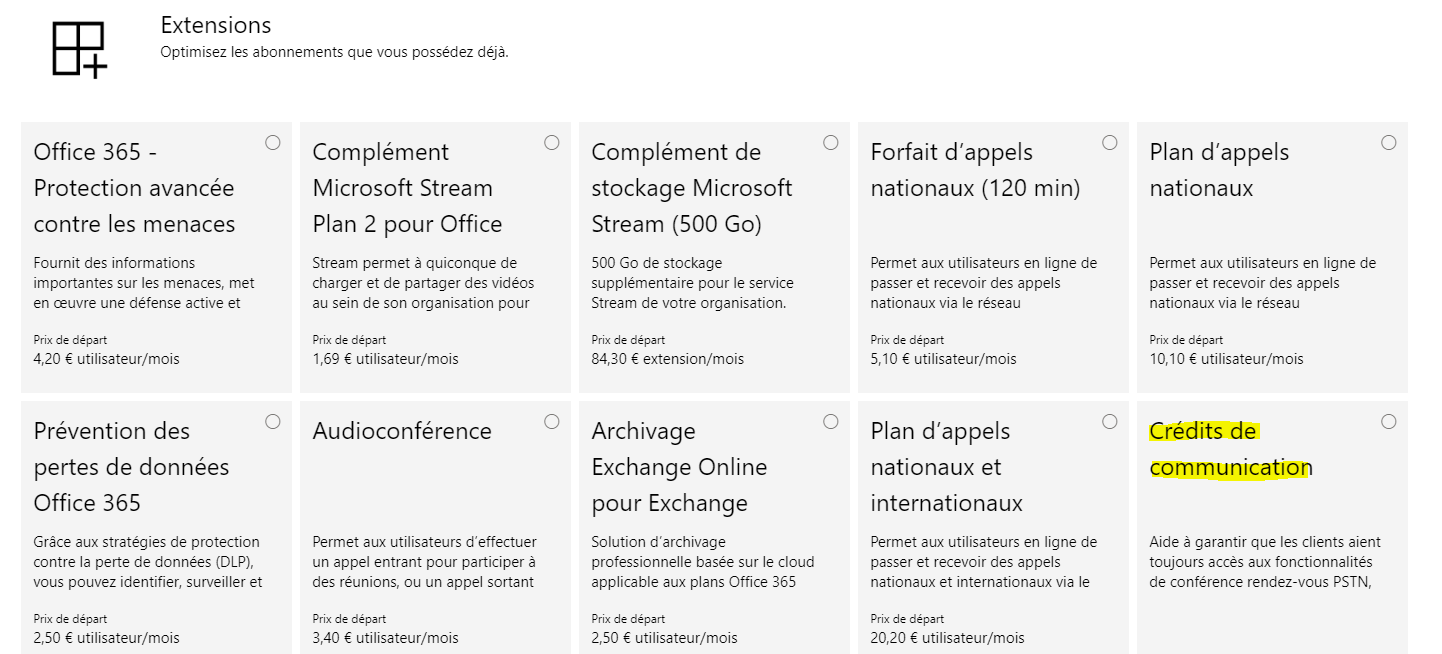Select the Archivage Exchange Online circle
This screenshot has width=1442, height=654.
(x=830, y=422)
